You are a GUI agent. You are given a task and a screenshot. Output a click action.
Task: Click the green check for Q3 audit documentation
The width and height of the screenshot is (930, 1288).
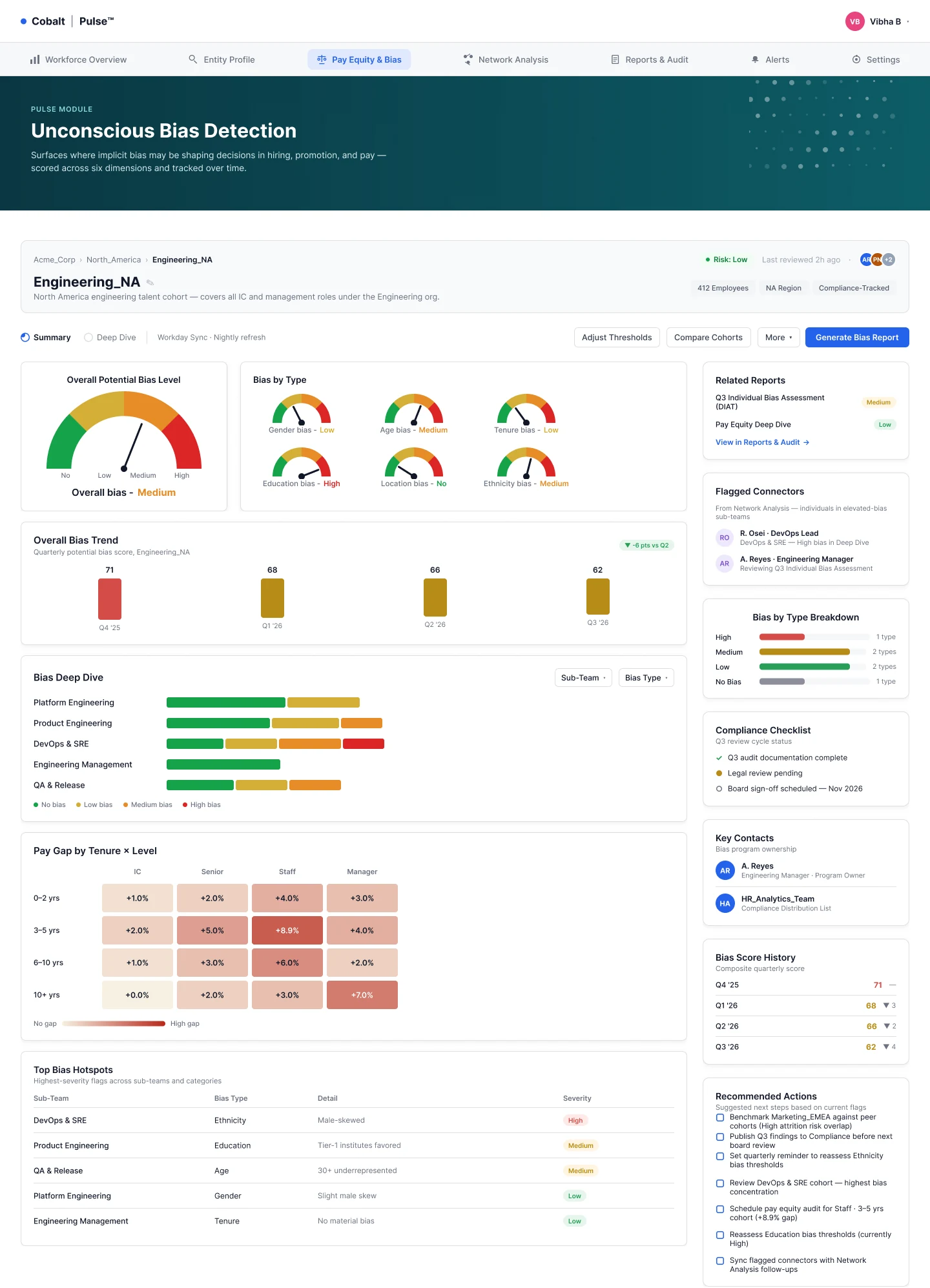(x=719, y=758)
